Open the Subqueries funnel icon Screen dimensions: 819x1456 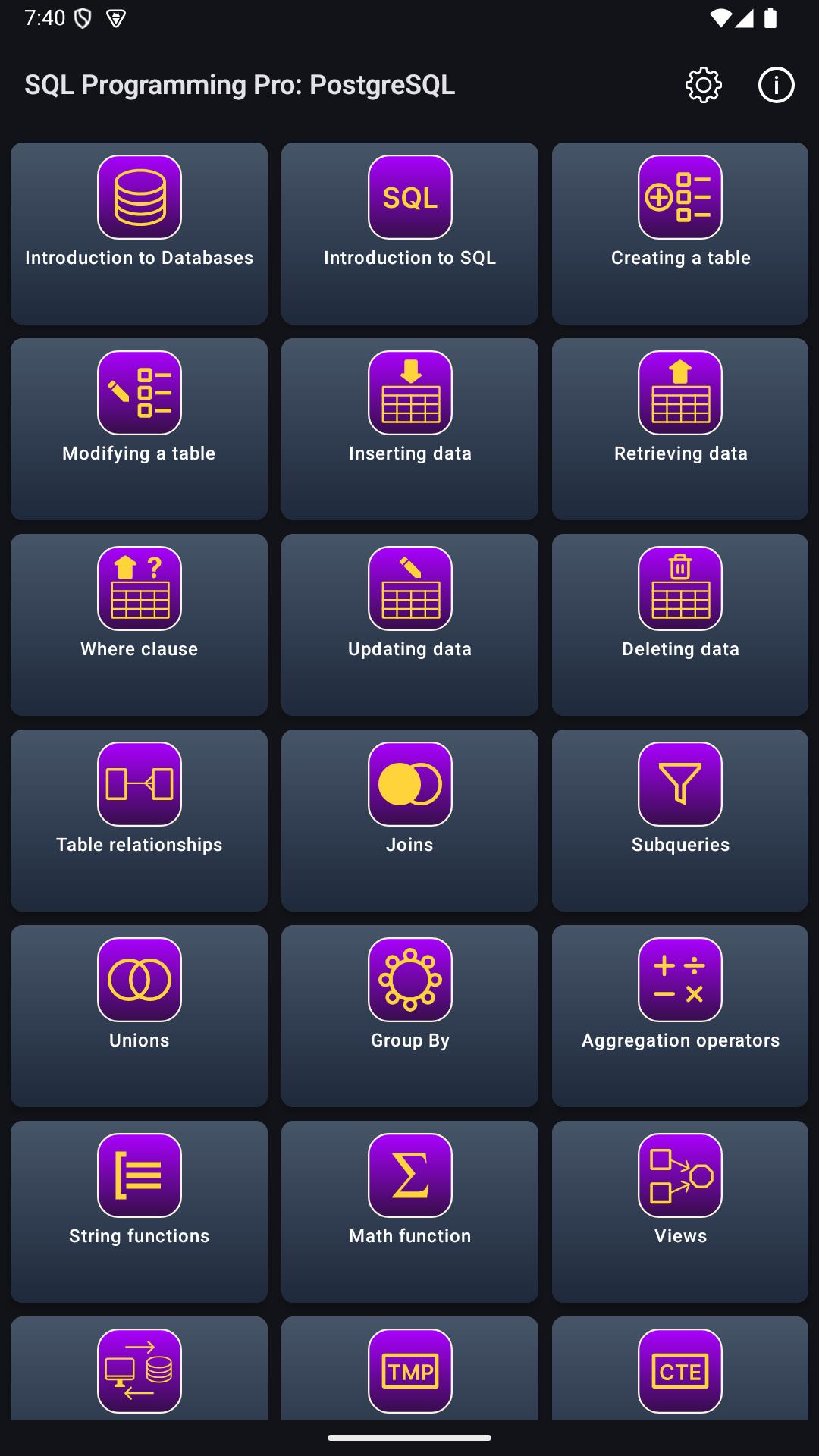pyautogui.click(x=680, y=784)
